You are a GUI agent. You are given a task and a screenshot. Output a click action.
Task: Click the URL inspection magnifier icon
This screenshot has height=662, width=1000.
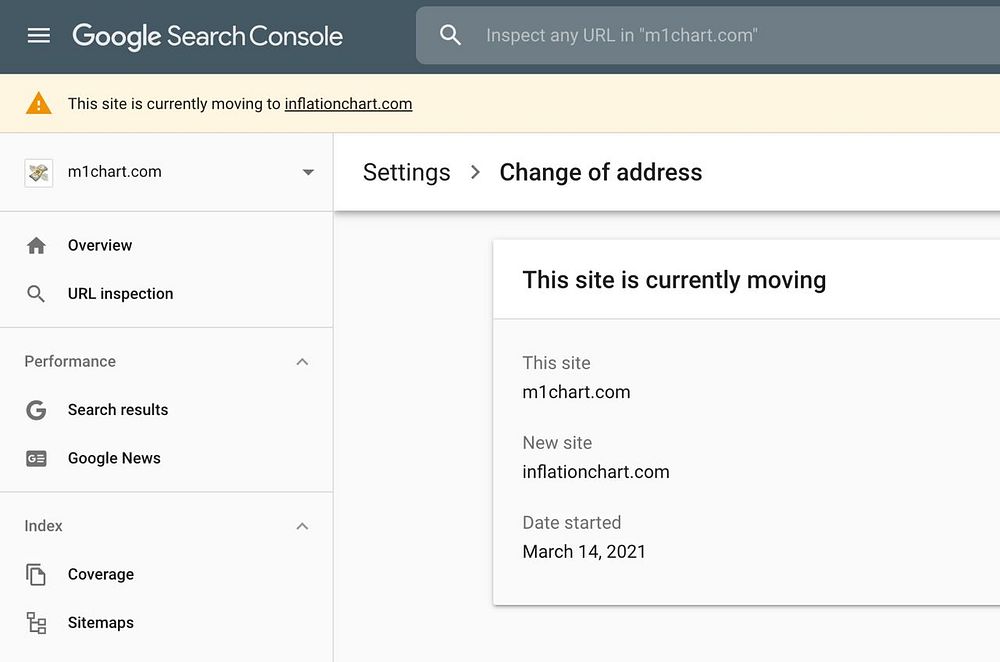(37, 294)
